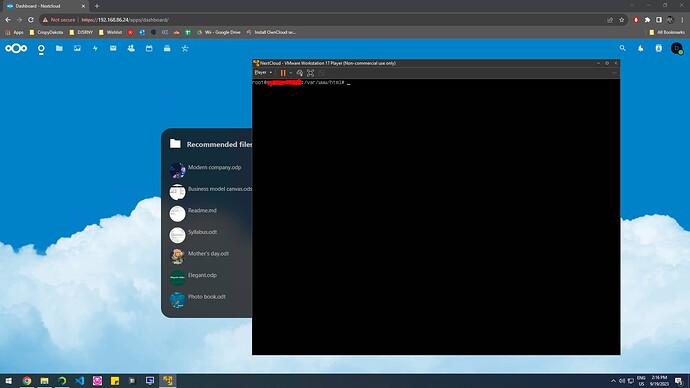This screenshot has height=388, width=690.
Task: Open the Chrome three-dot menu
Action: [683, 20]
